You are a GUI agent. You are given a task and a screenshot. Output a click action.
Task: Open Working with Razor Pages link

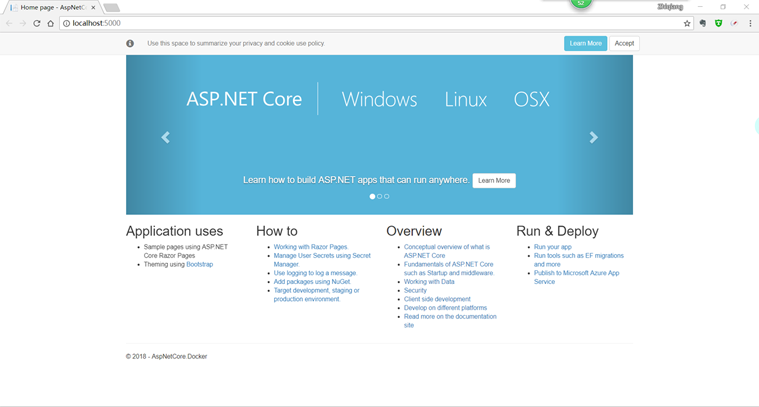(310, 247)
